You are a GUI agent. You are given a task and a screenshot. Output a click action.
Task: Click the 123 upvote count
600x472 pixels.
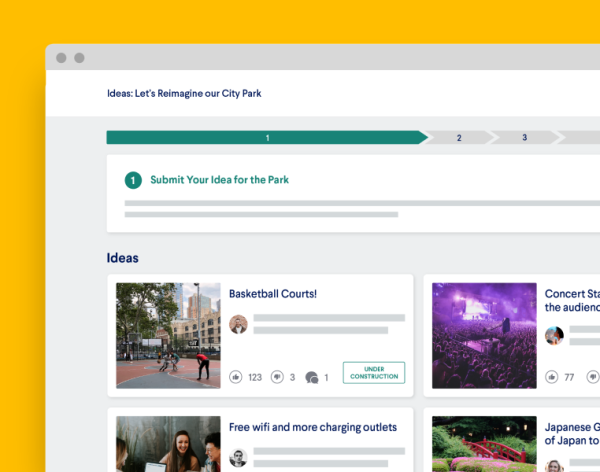pos(255,378)
